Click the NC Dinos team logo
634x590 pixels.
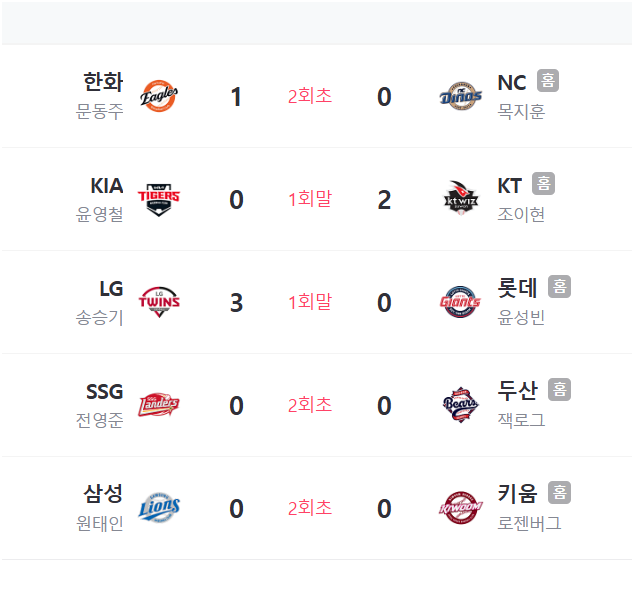461,96
